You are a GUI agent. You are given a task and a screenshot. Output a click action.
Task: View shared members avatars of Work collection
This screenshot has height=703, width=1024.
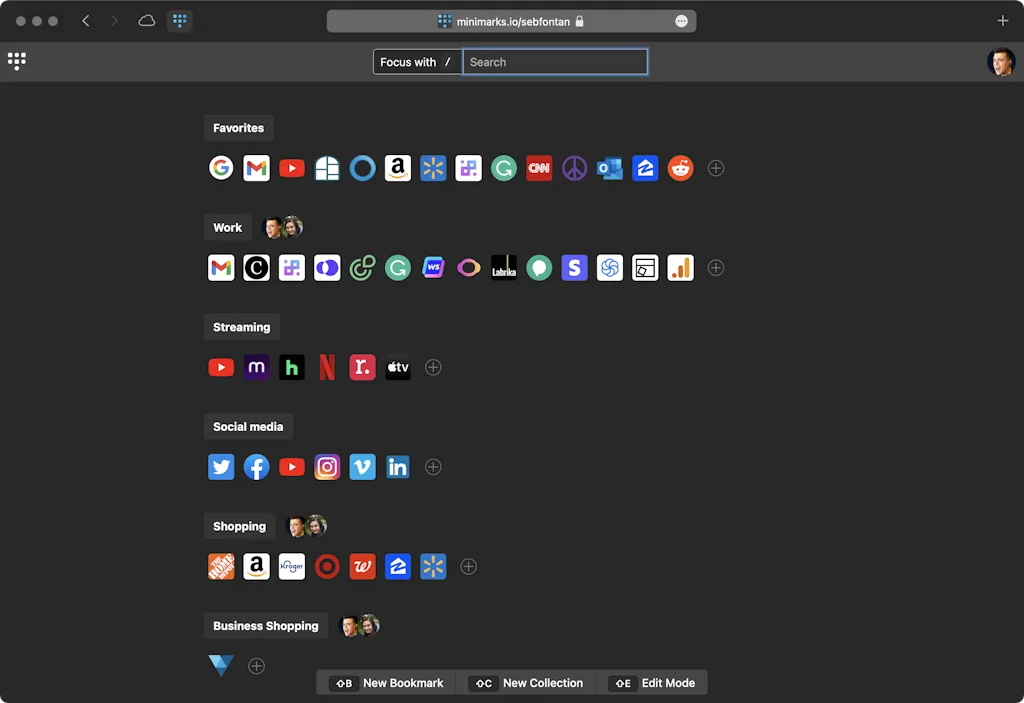pyautogui.click(x=282, y=227)
